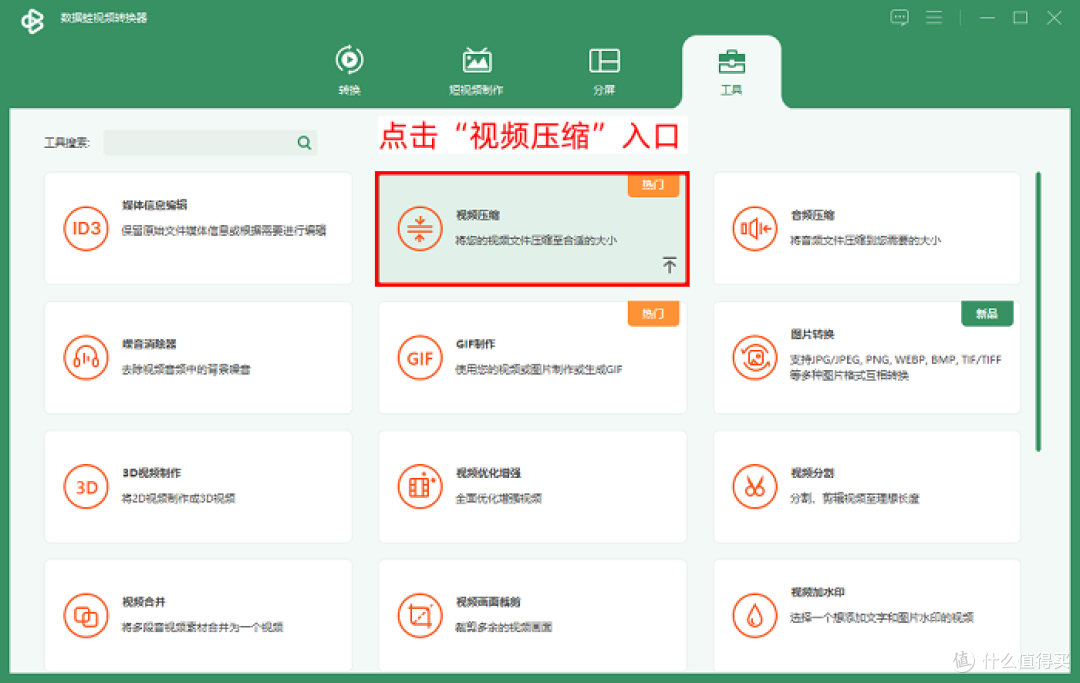
Task: Click the 噪音消除器 title
Action: (149, 344)
